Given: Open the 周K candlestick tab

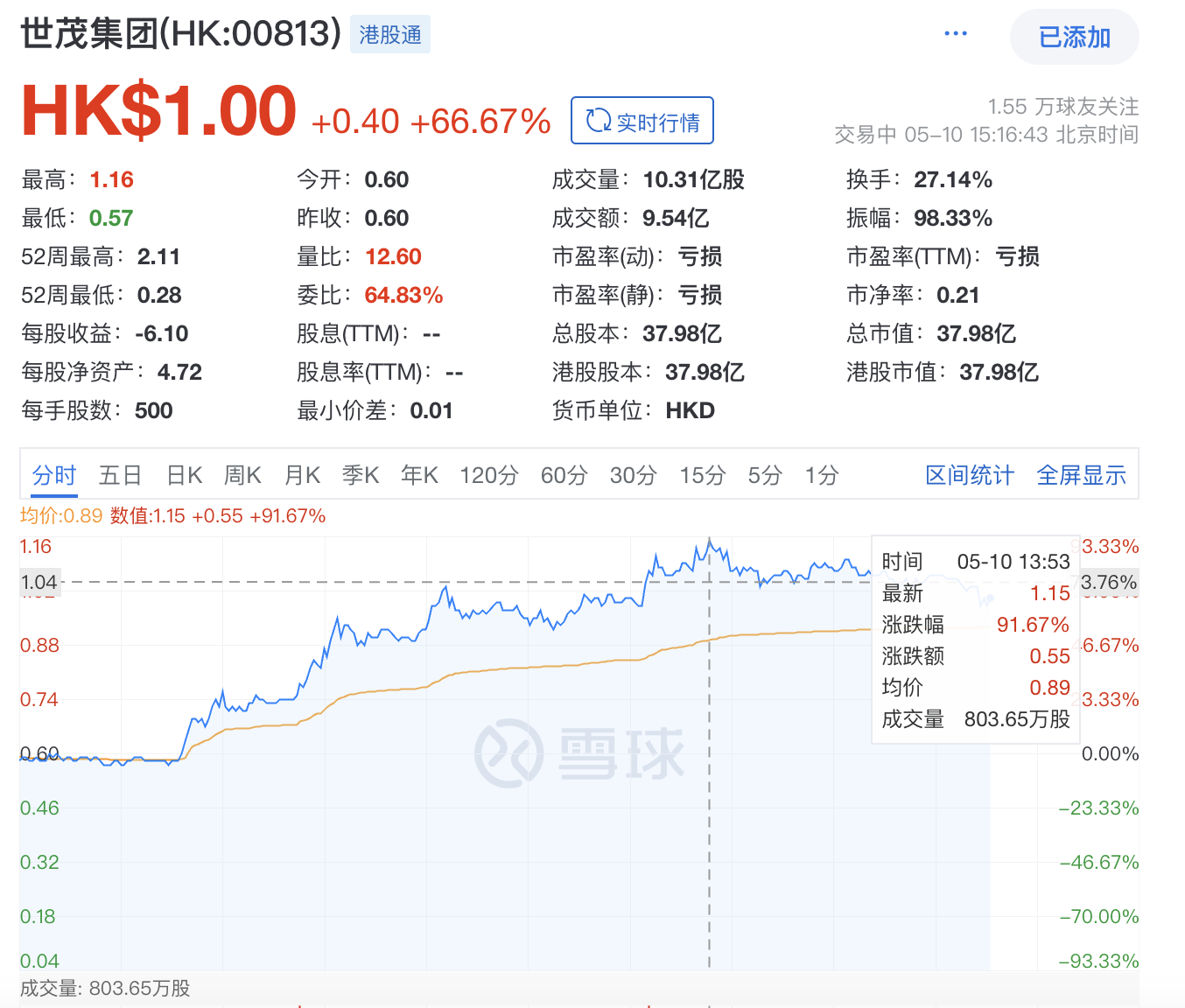Looking at the screenshot, I should tap(242, 475).
